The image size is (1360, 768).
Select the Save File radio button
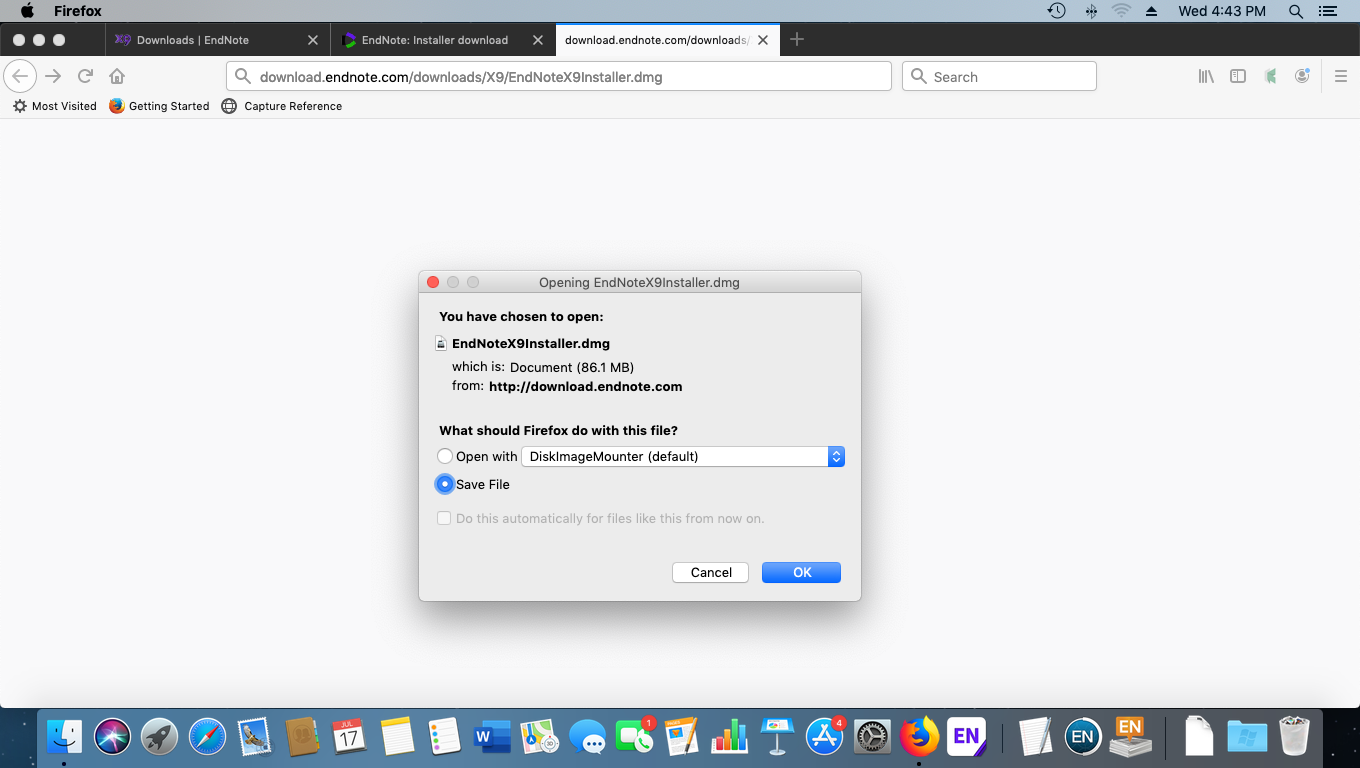pos(445,484)
